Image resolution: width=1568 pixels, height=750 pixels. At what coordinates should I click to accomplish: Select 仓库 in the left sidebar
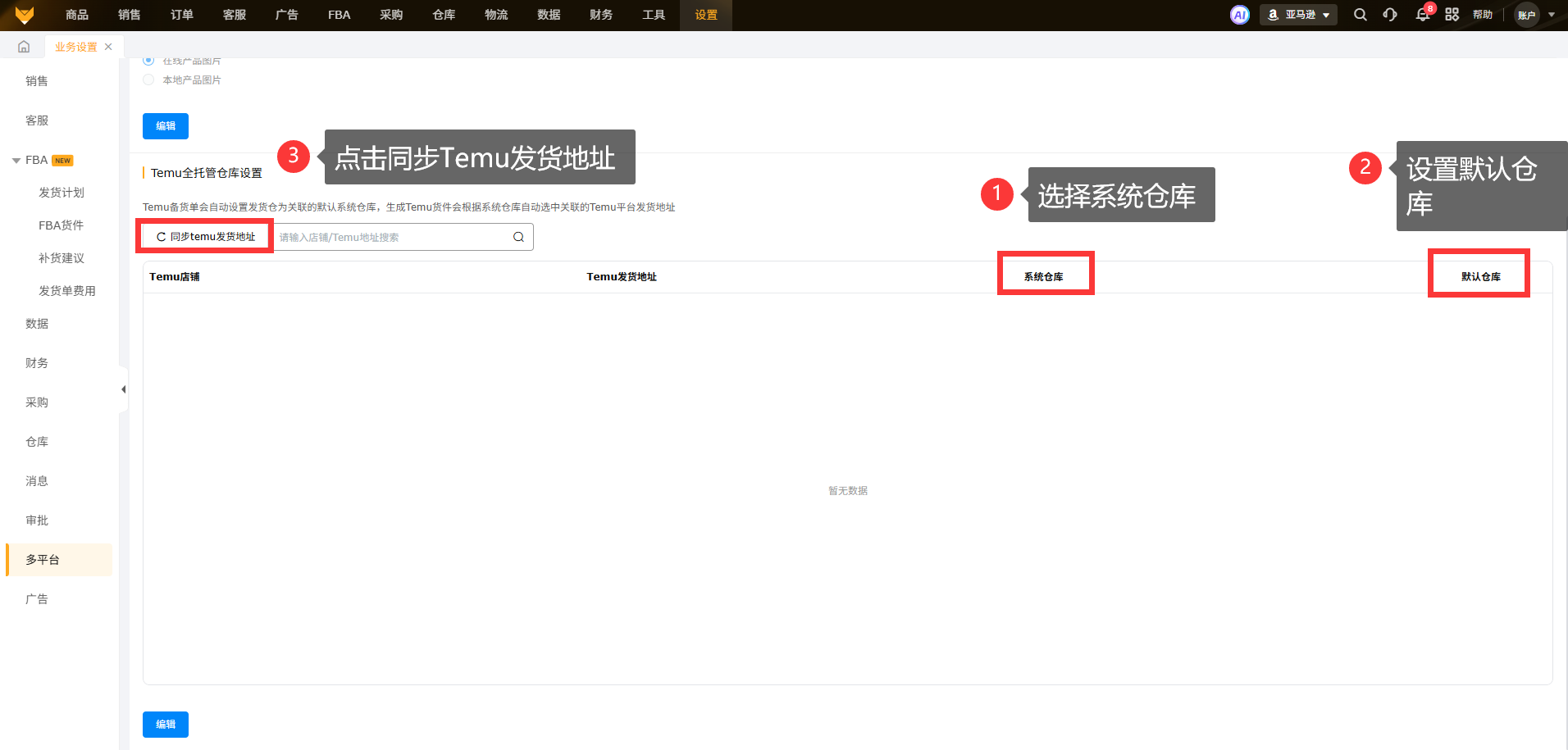click(37, 442)
